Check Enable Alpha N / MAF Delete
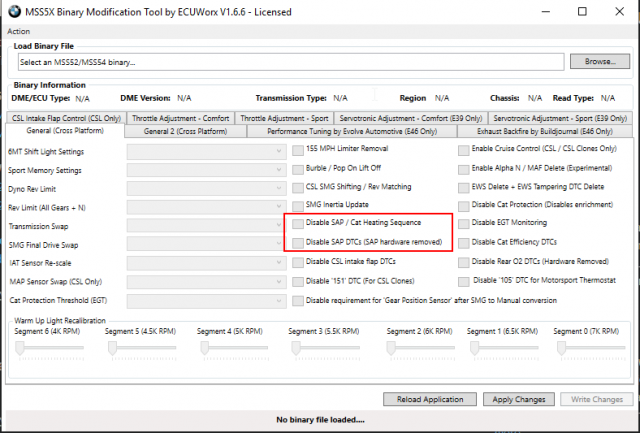Viewport: 640px width, 433px height. point(464,169)
